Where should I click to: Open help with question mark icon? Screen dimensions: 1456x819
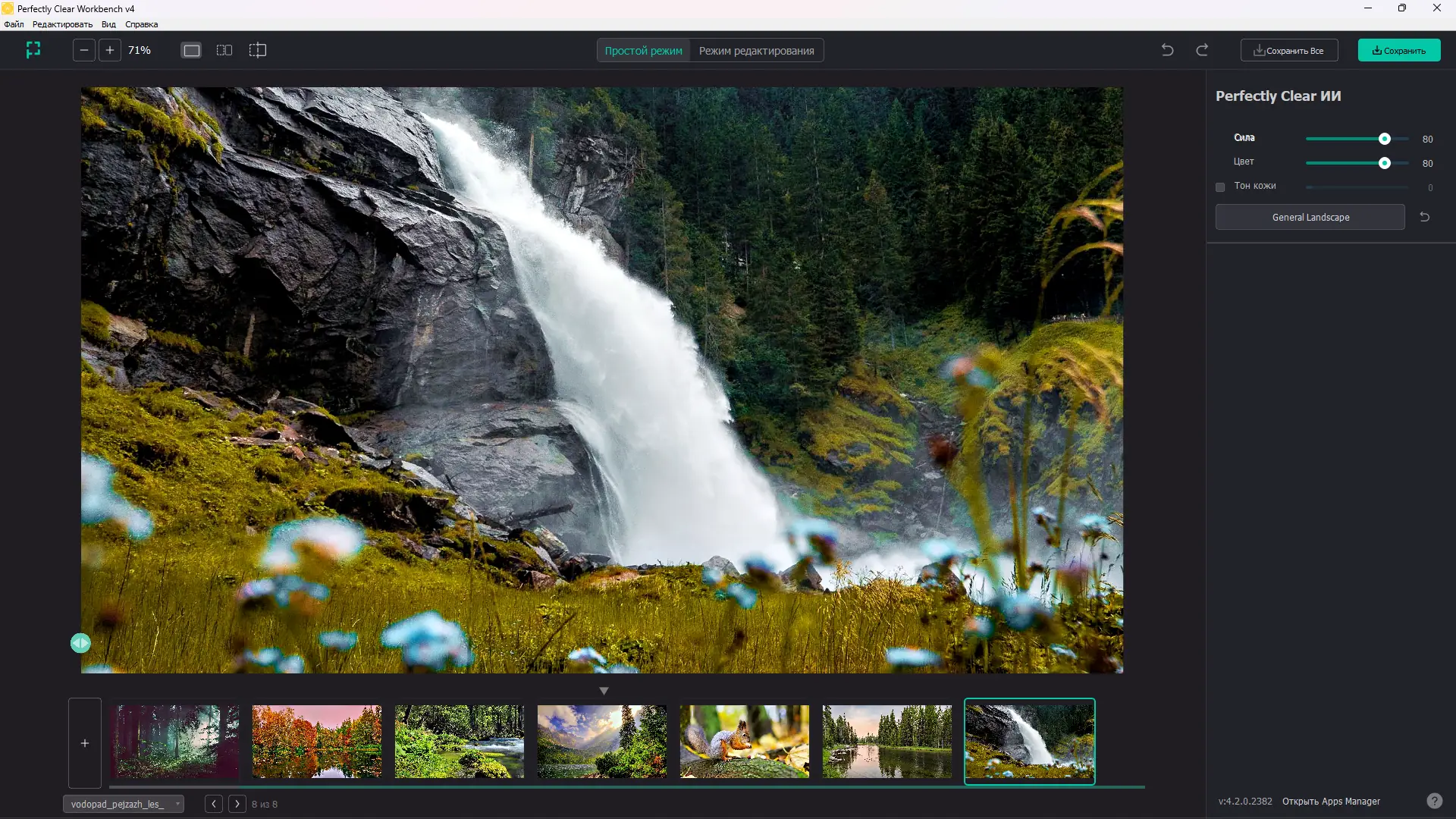pyautogui.click(x=1434, y=801)
